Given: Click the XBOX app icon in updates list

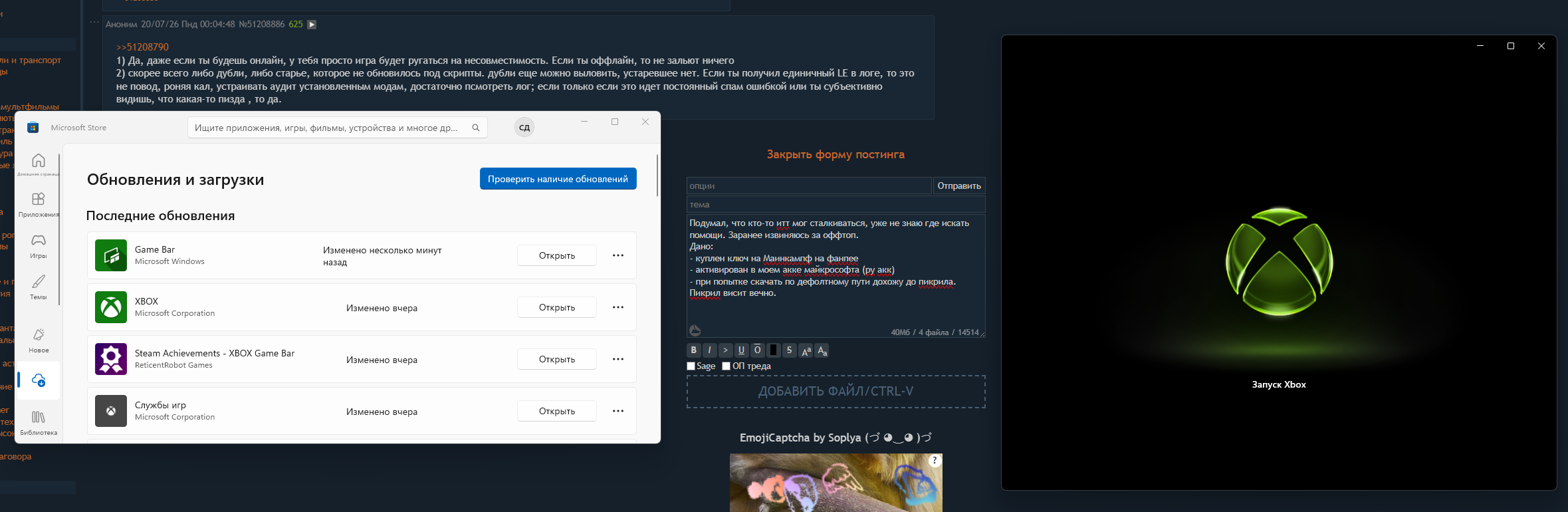Looking at the screenshot, I should 111,307.
